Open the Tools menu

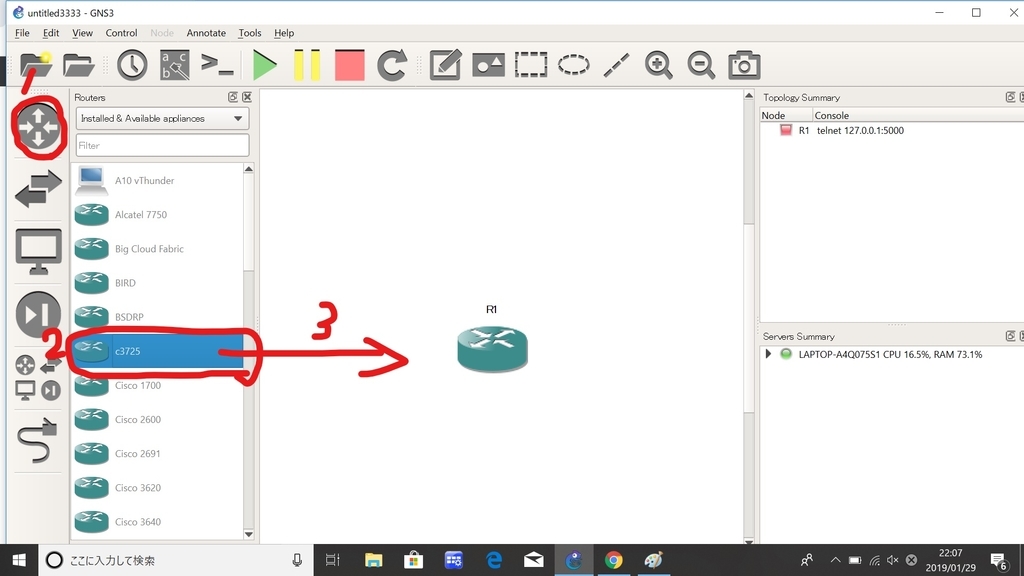coord(249,33)
